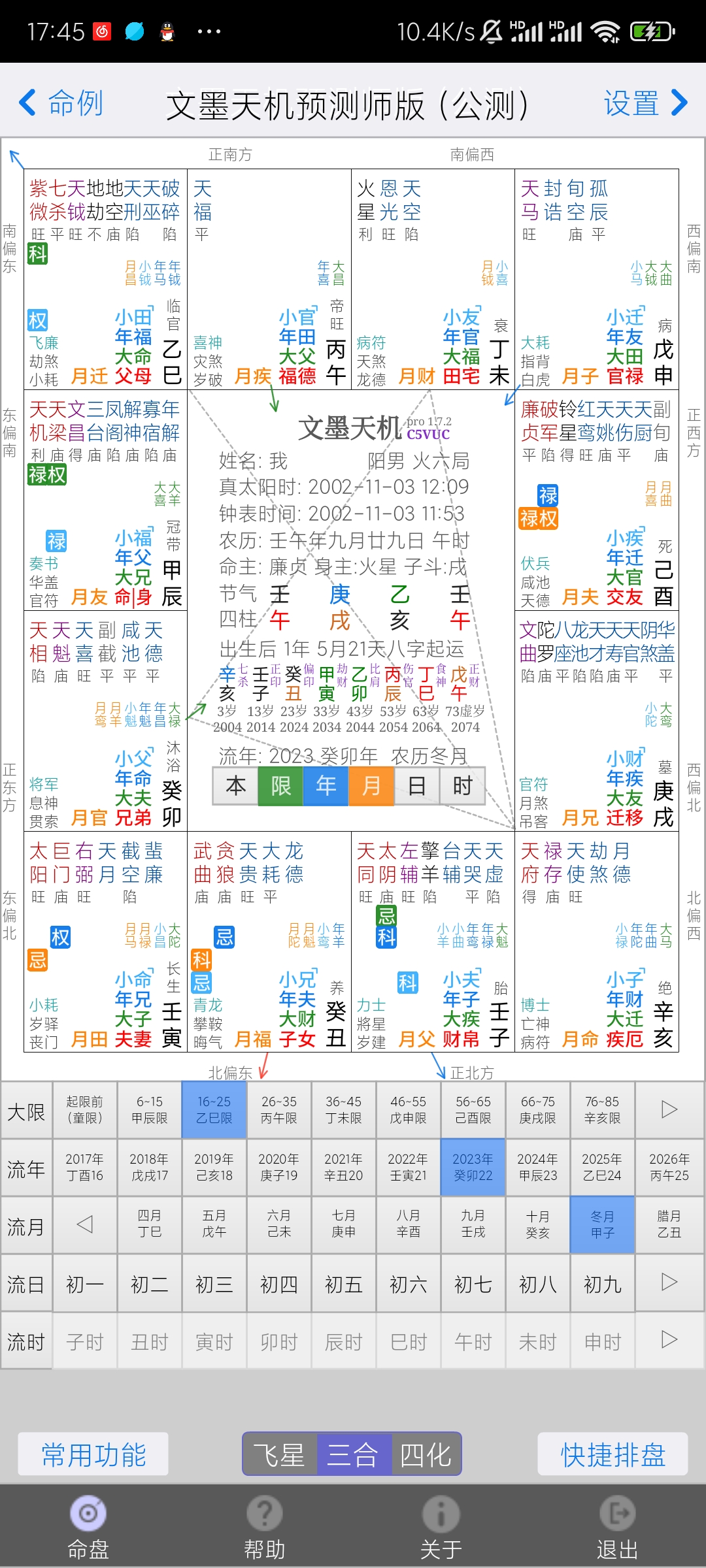Open the 常用功能 menu button
The height and width of the screenshot is (1568, 706).
pyautogui.click(x=93, y=1454)
